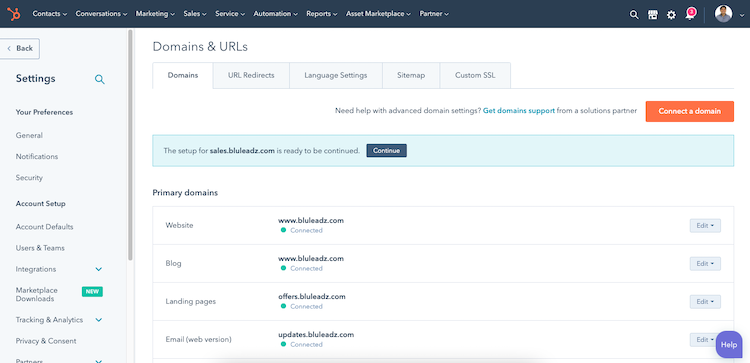
Task: Open General preferences in sidebar
Action: tap(29, 135)
